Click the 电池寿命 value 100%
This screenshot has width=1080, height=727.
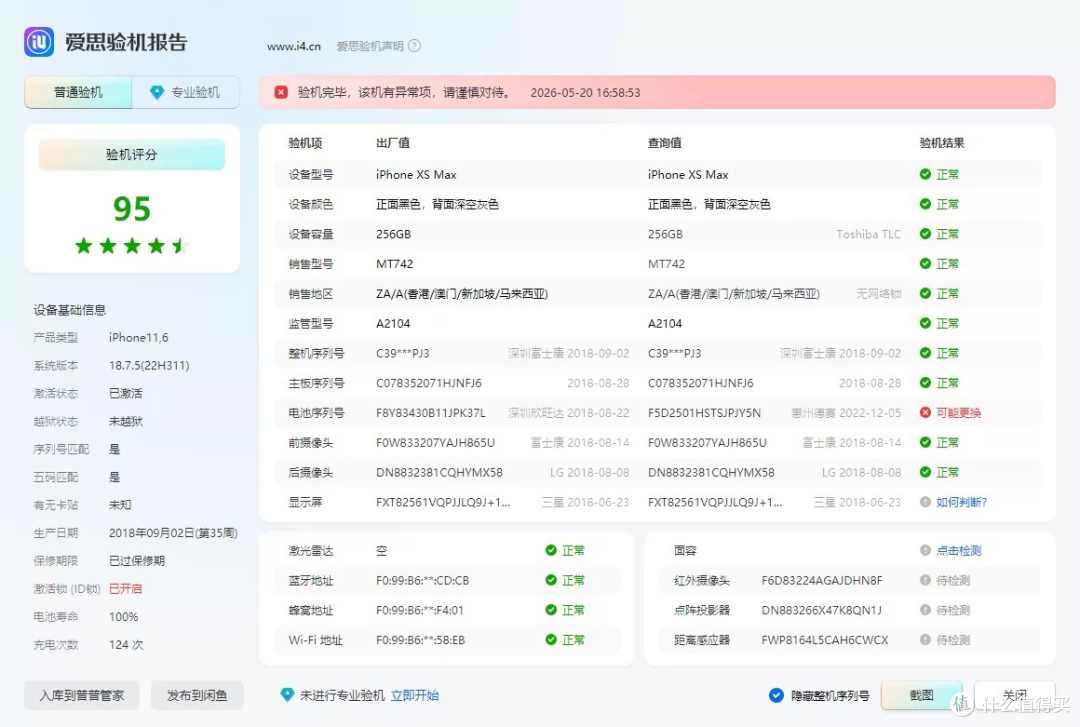[x=123, y=617]
